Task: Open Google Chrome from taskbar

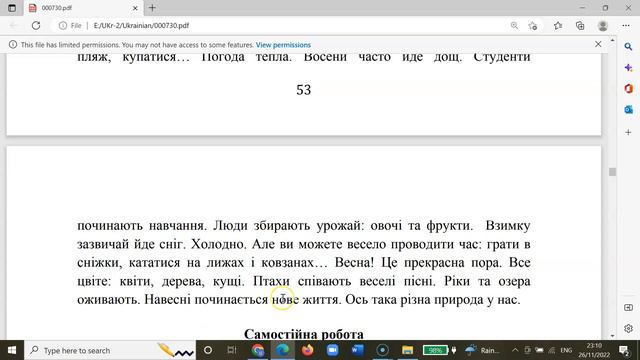Action: click(x=258, y=350)
